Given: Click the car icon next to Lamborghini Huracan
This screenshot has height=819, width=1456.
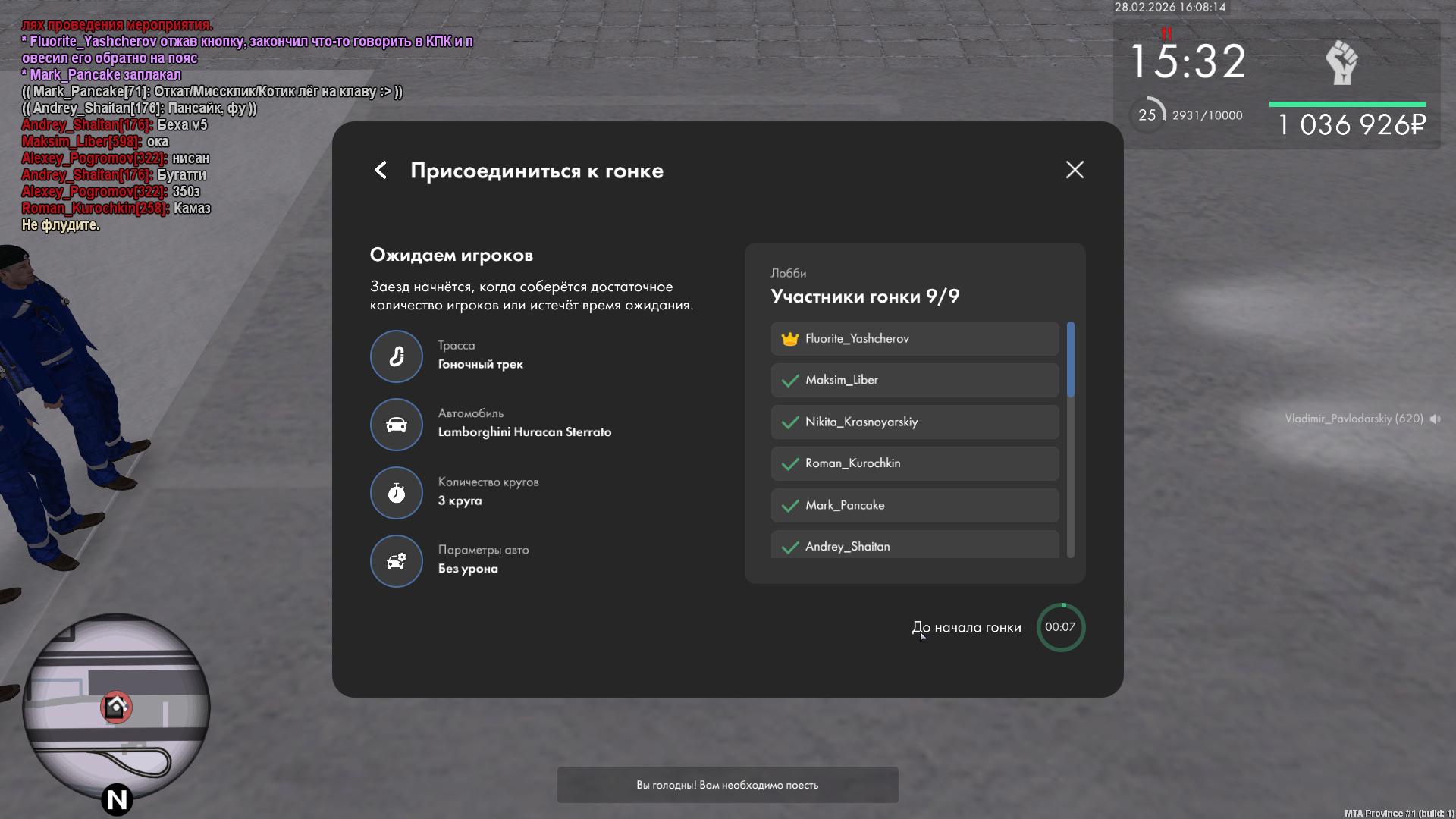Looking at the screenshot, I should click(x=397, y=425).
